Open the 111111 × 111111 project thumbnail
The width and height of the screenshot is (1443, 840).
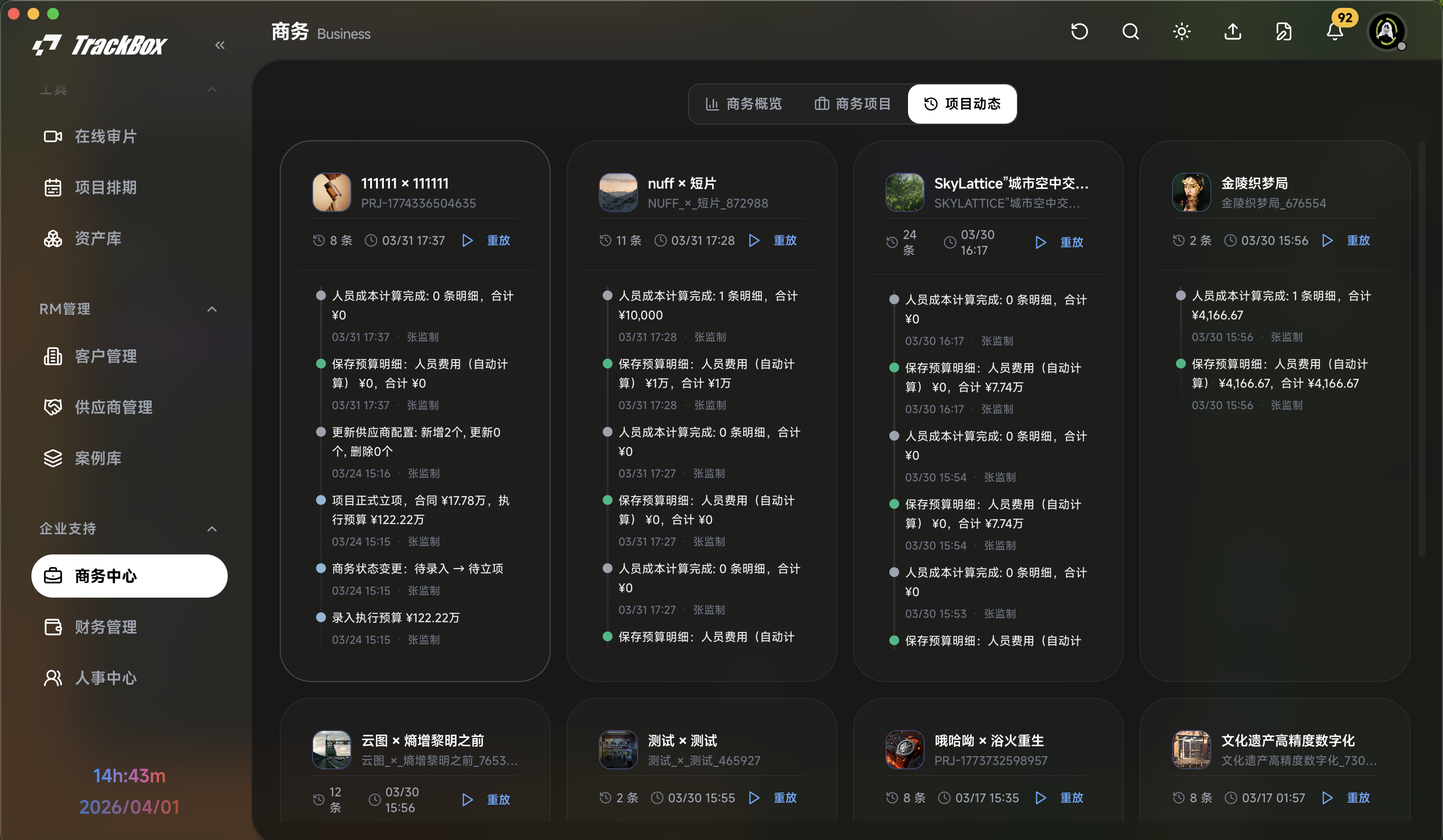pyautogui.click(x=332, y=192)
